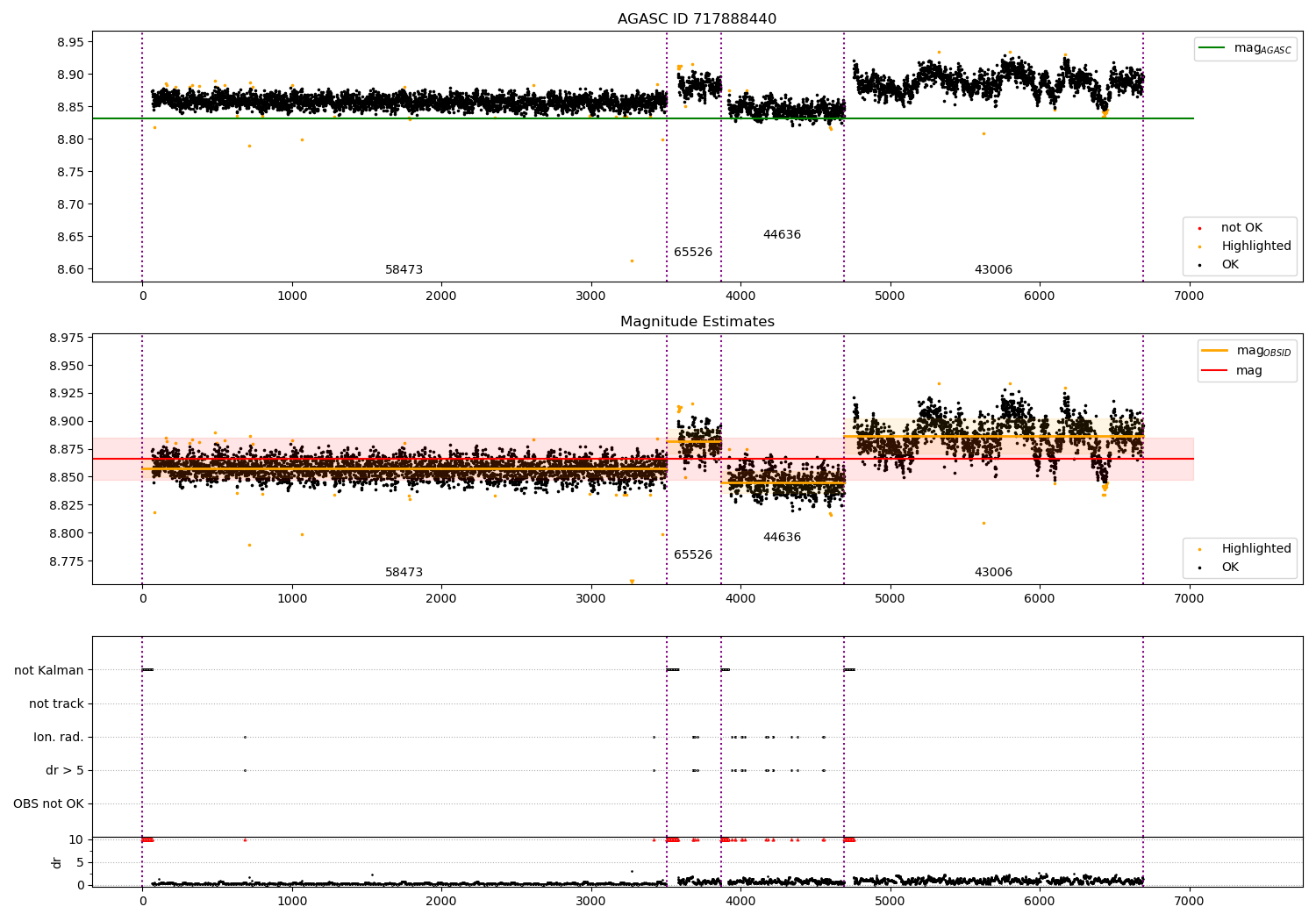Click obsid label 65526 in the top plot
The width and height of the screenshot is (1316, 921).
pos(693,253)
